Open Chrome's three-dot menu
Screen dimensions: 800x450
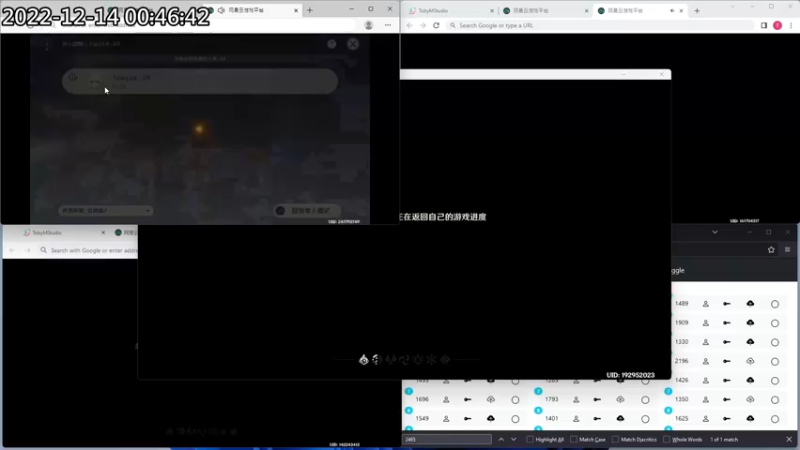click(791, 25)
